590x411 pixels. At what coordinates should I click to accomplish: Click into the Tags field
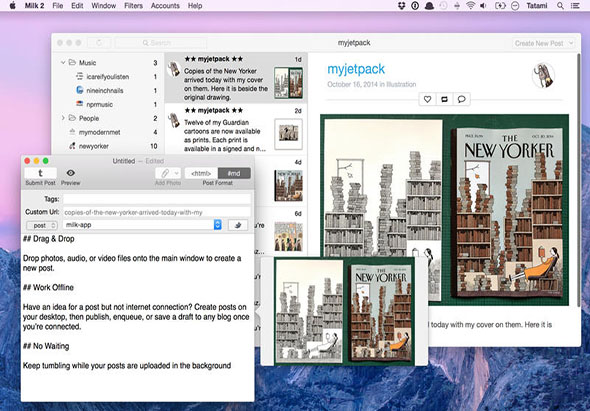(157, 199)
